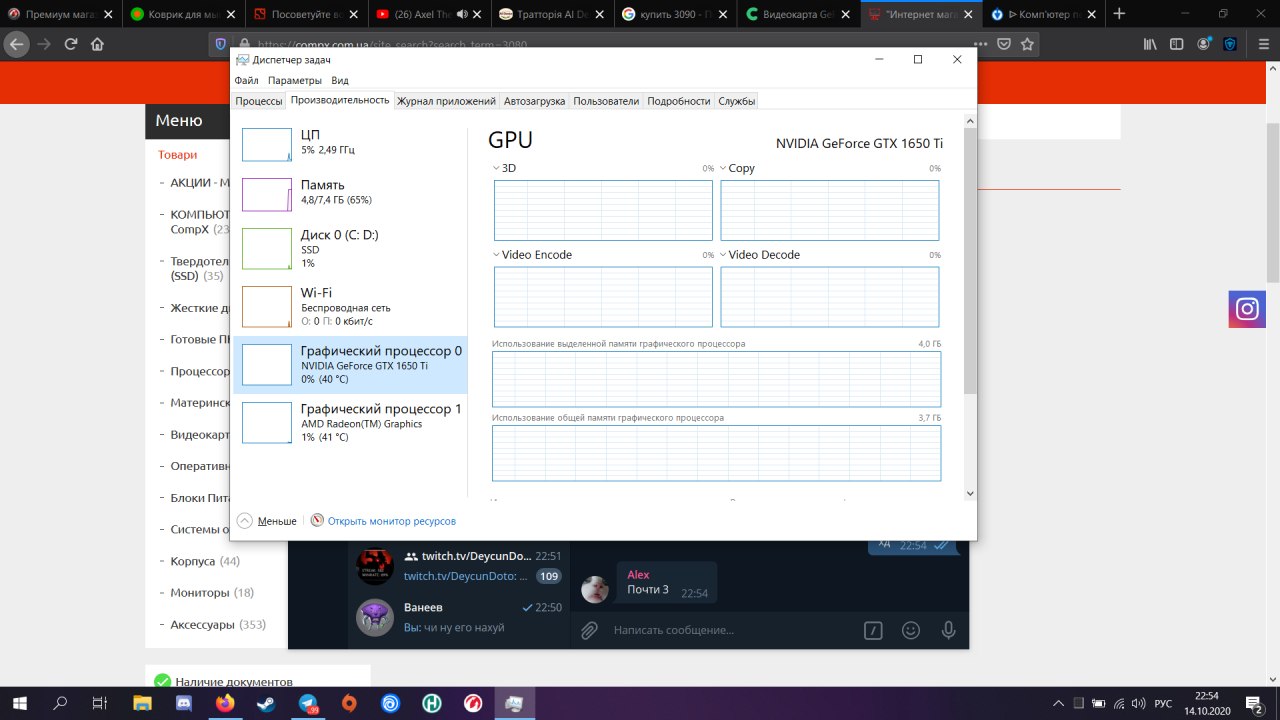The height and width of the screenshot is (720, 1280).
Task: Click Товари link in site menu
Action: [178, 155]
